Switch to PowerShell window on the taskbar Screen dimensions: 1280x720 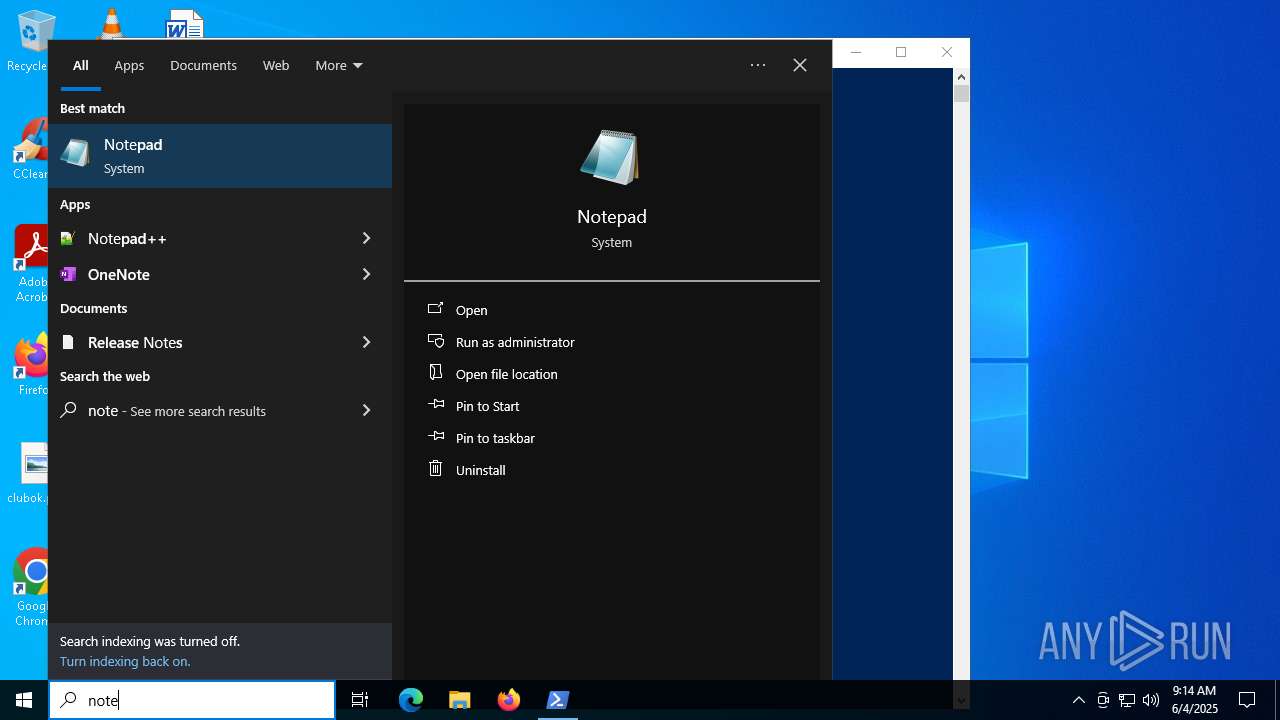click(x=558, y=700)
